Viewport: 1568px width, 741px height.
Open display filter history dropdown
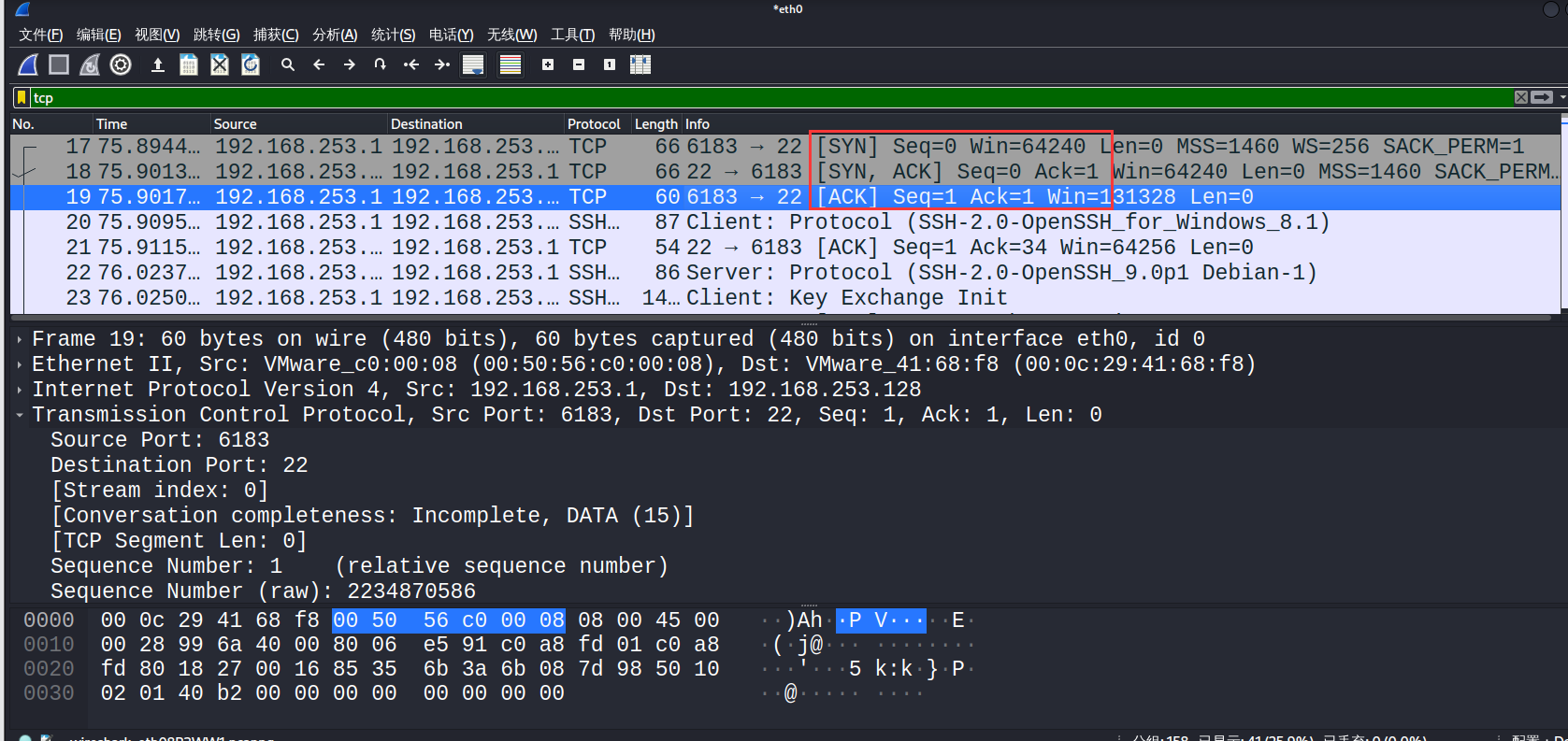(1561, 97)
